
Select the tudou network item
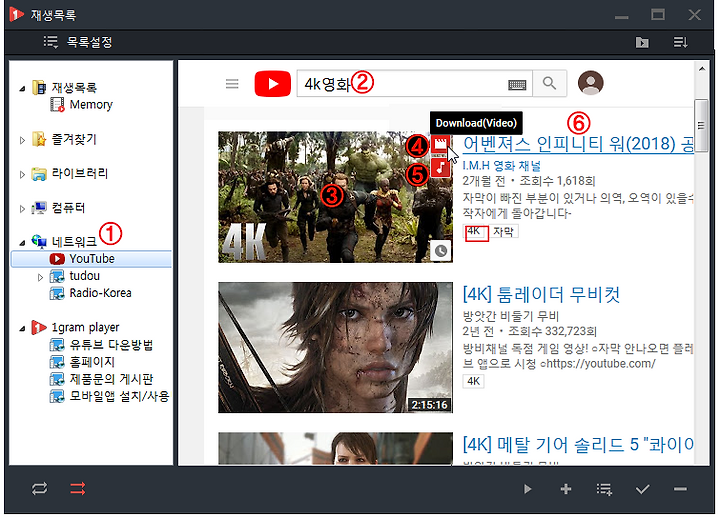coord(75,276)
